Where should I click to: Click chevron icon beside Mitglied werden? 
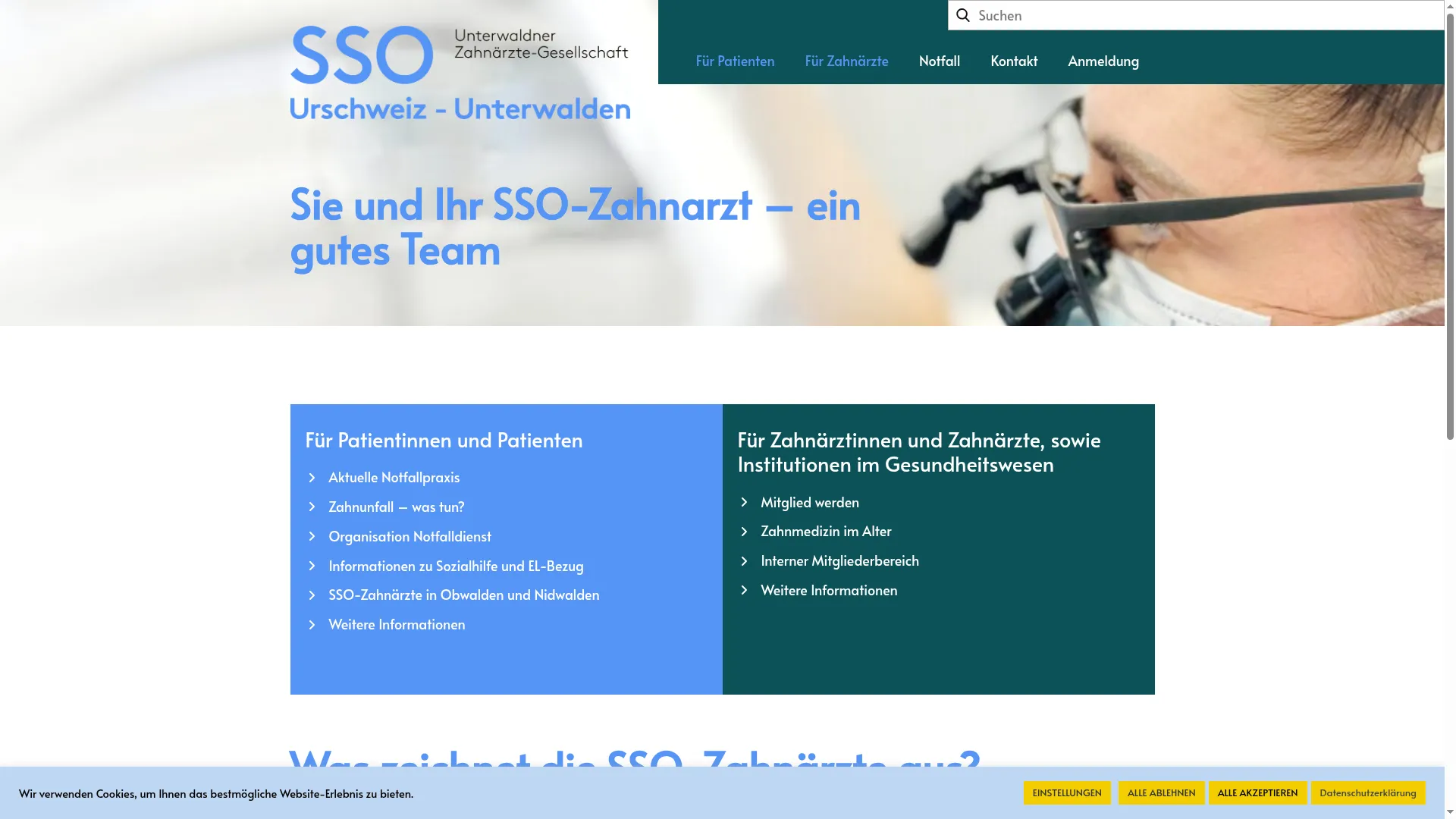coord(744,503)
